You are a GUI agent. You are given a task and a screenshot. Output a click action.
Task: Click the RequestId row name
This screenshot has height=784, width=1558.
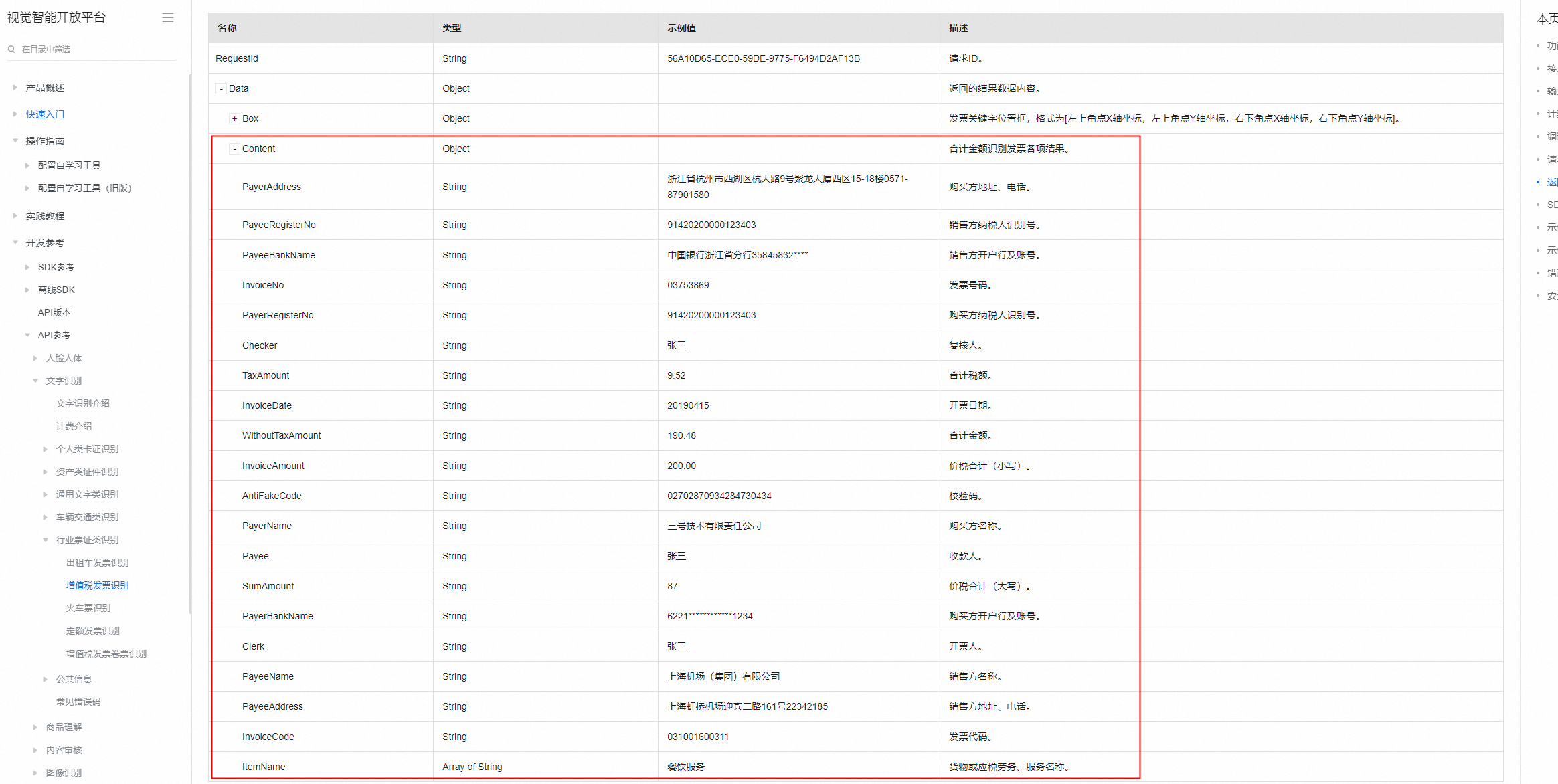coord(237,58)
